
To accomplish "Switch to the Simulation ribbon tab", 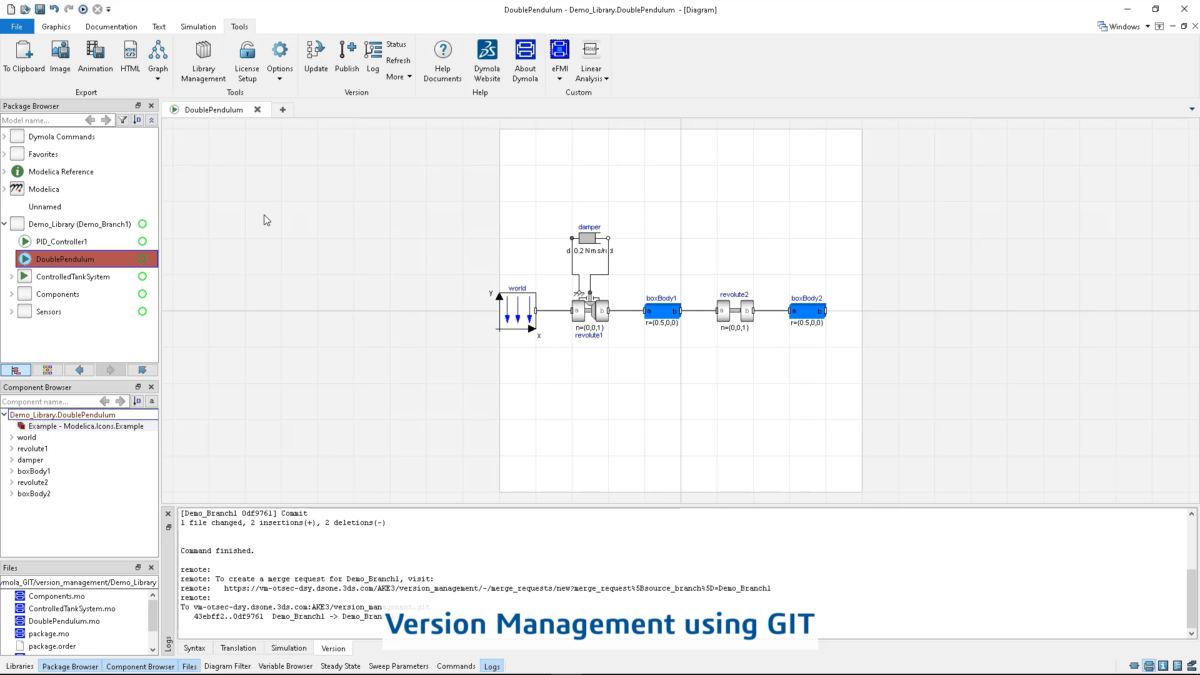I will 198,27.
